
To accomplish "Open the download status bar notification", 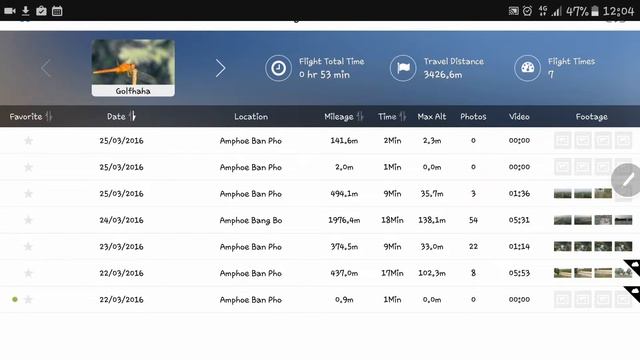I will (25, 11).
